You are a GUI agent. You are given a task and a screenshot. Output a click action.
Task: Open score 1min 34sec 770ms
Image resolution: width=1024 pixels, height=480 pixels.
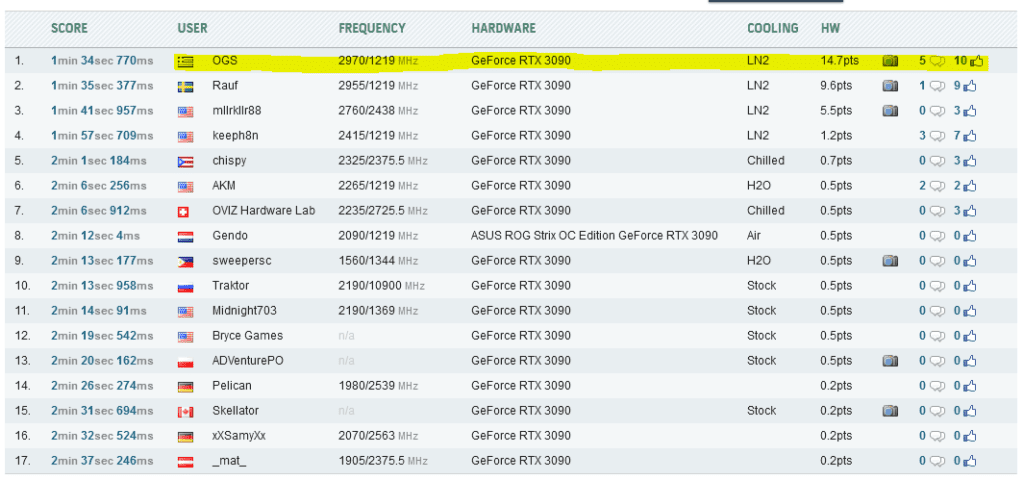pos(102,61)
